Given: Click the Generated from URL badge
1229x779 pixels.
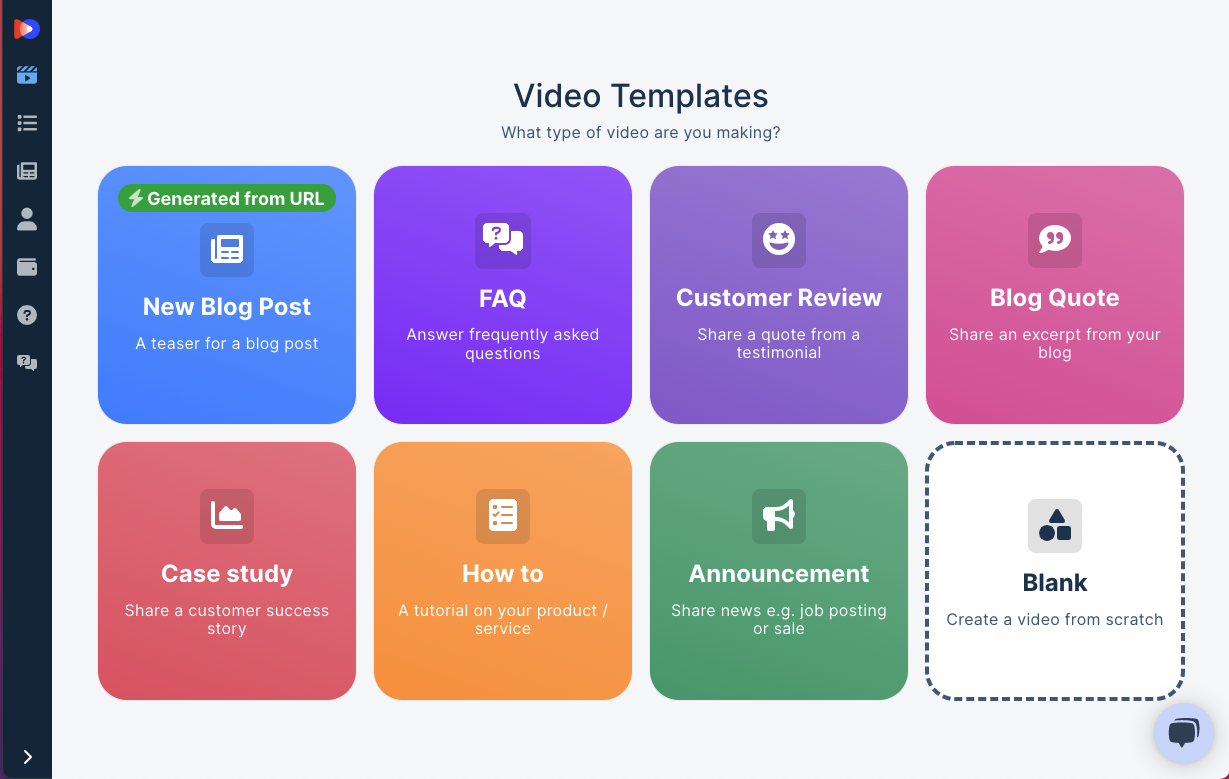Looking at the screenshot, I should tap(226, 198).
